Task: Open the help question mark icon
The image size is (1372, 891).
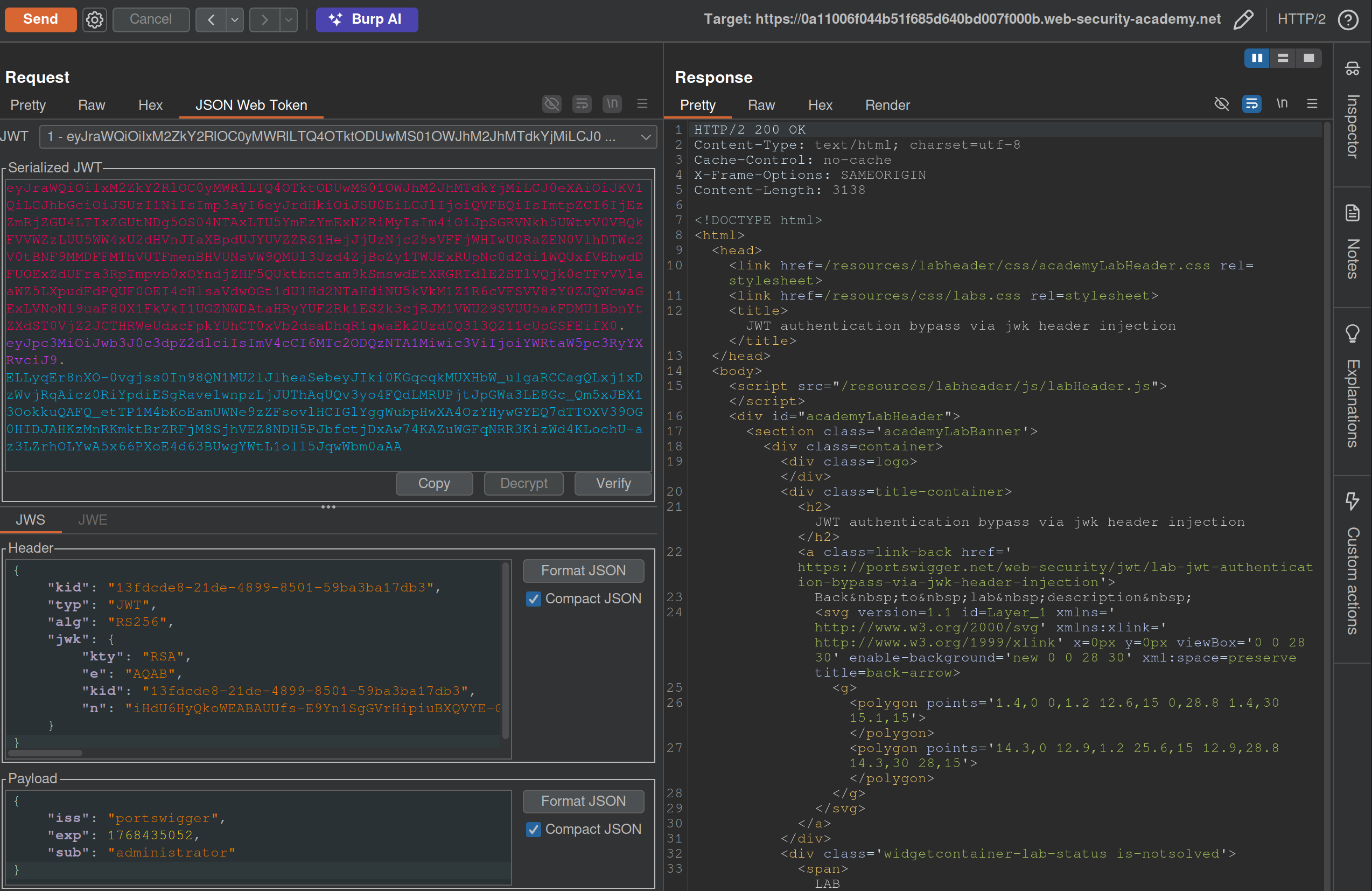Action: tap(1348, 19)
